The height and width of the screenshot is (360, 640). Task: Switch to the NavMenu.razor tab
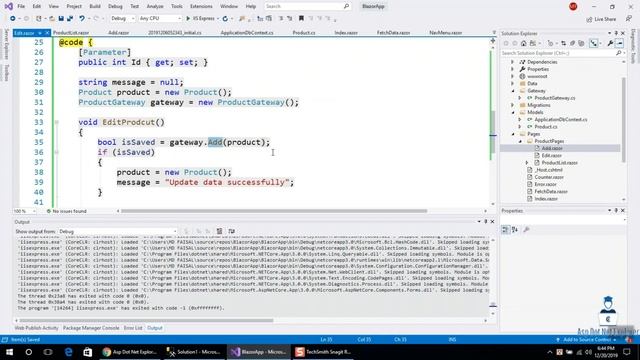click(446, 33)
